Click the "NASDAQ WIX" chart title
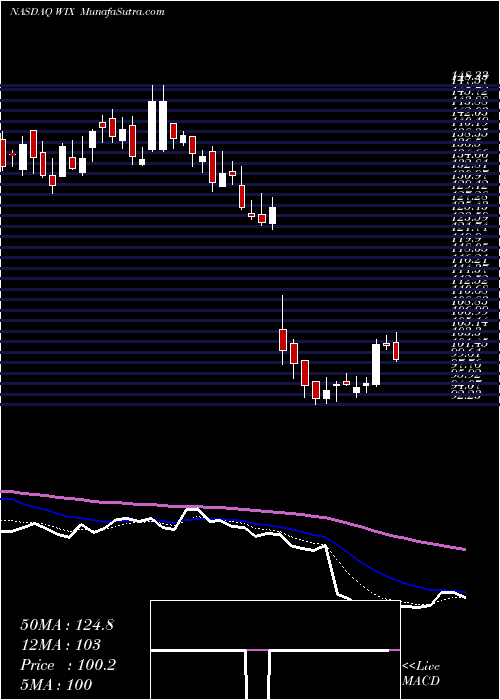 click(42, 12)
